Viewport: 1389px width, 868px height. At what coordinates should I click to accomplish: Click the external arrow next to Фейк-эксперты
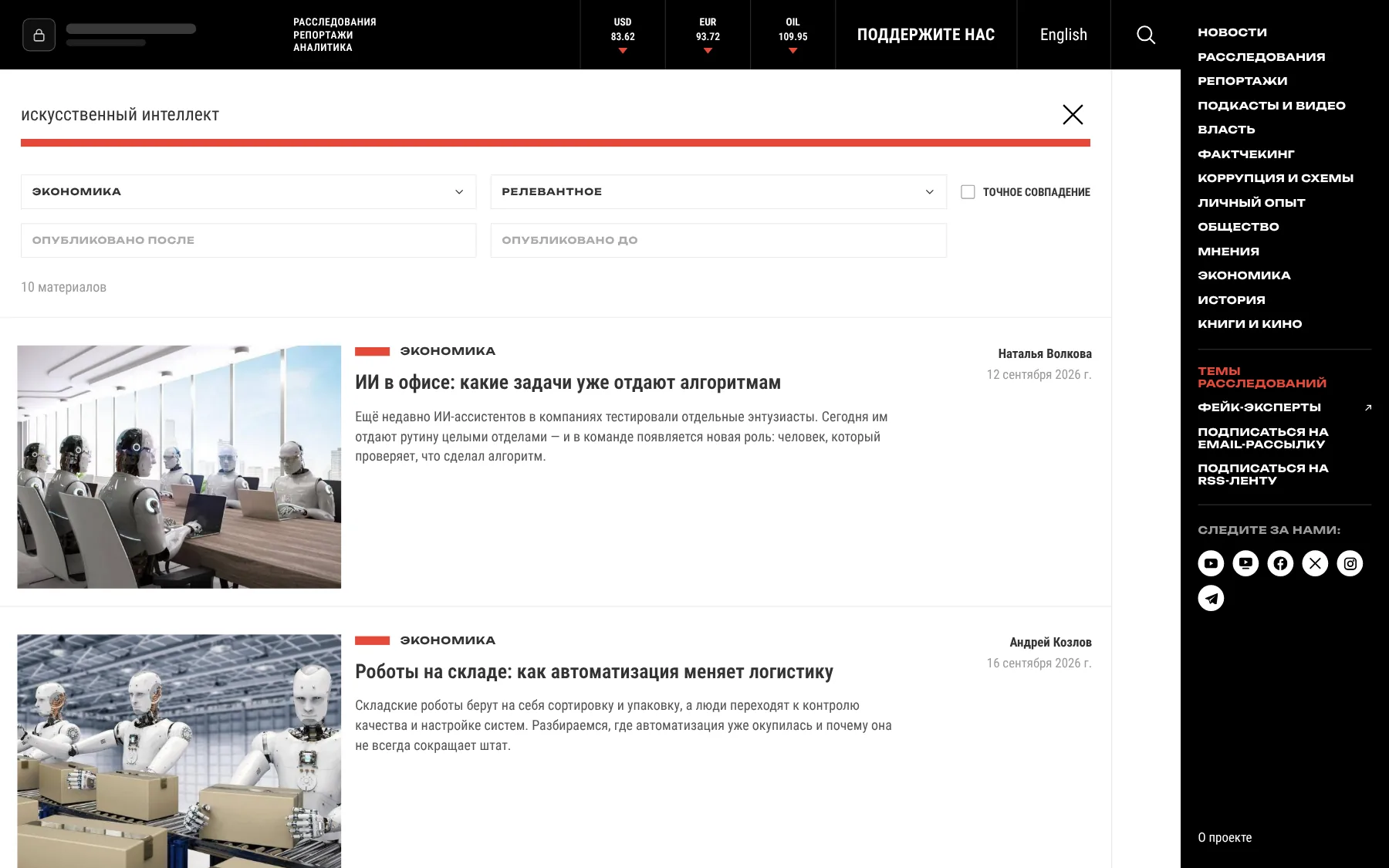[x=1367, y=407]
